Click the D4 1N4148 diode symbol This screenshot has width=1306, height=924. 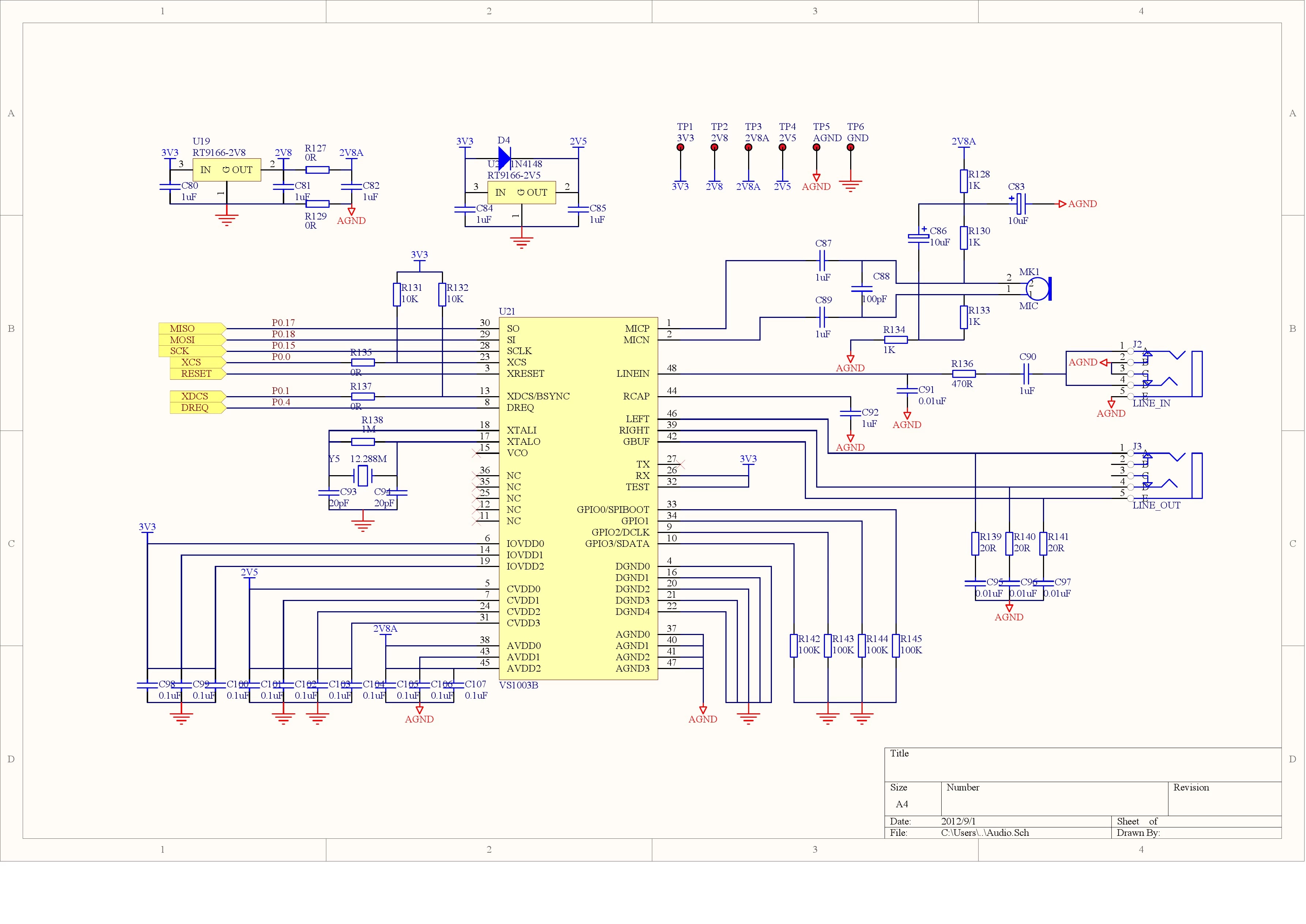coord(504,158)
